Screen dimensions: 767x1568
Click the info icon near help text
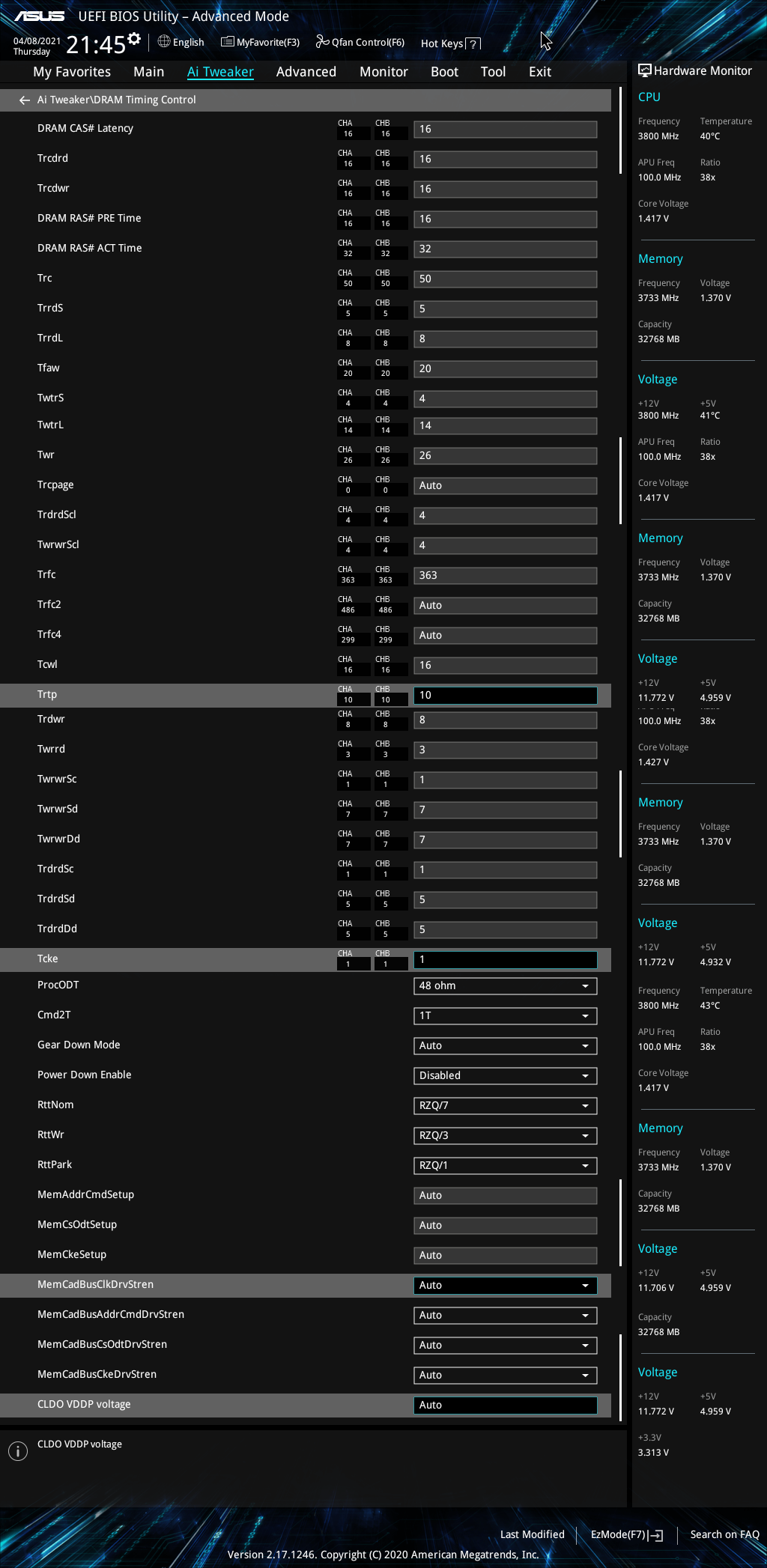click(x=18, y=1451)
